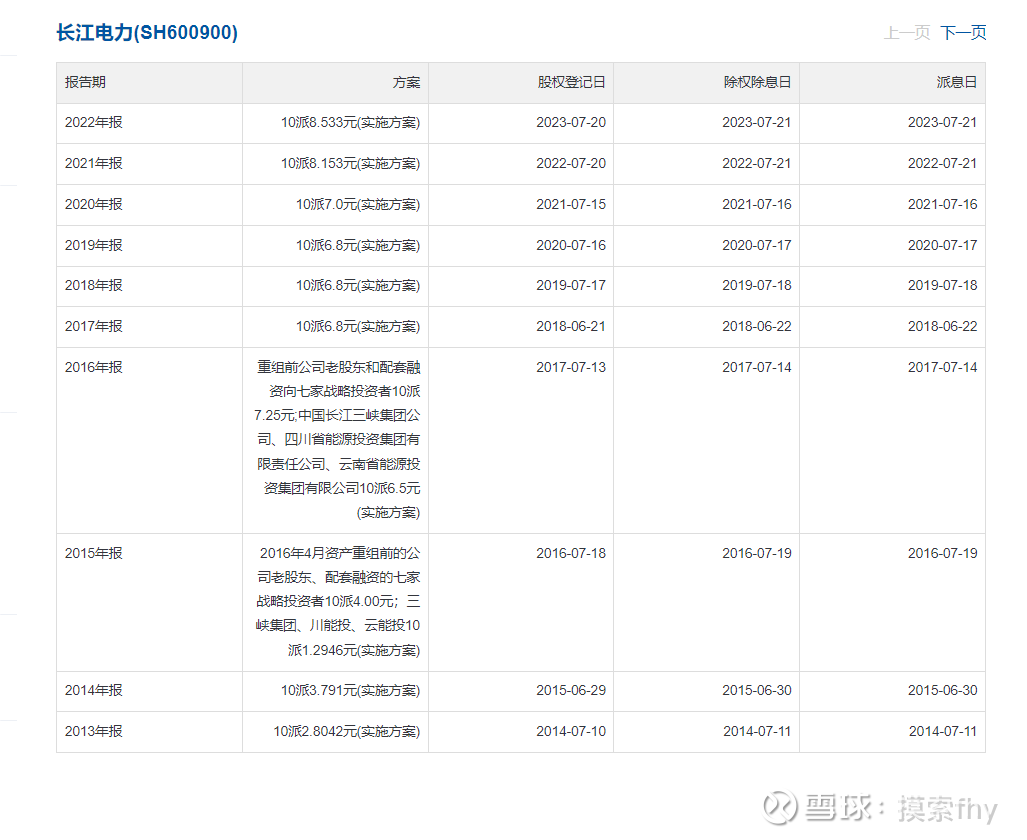Click the 2015年报 plan description starting 2016年4月
This screenshot has width=1027, height=840.
338,601
